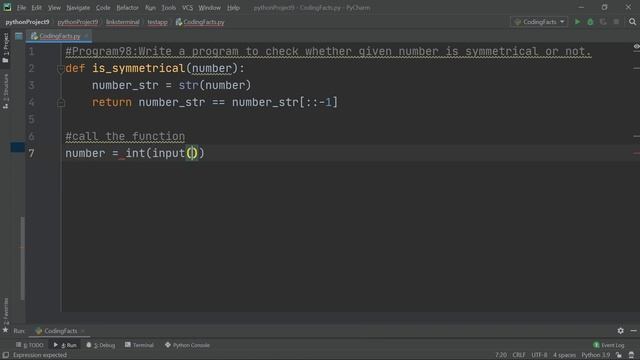
Task: Toggle the Structure tool window sidebar button
Action: tap(5, 91)
